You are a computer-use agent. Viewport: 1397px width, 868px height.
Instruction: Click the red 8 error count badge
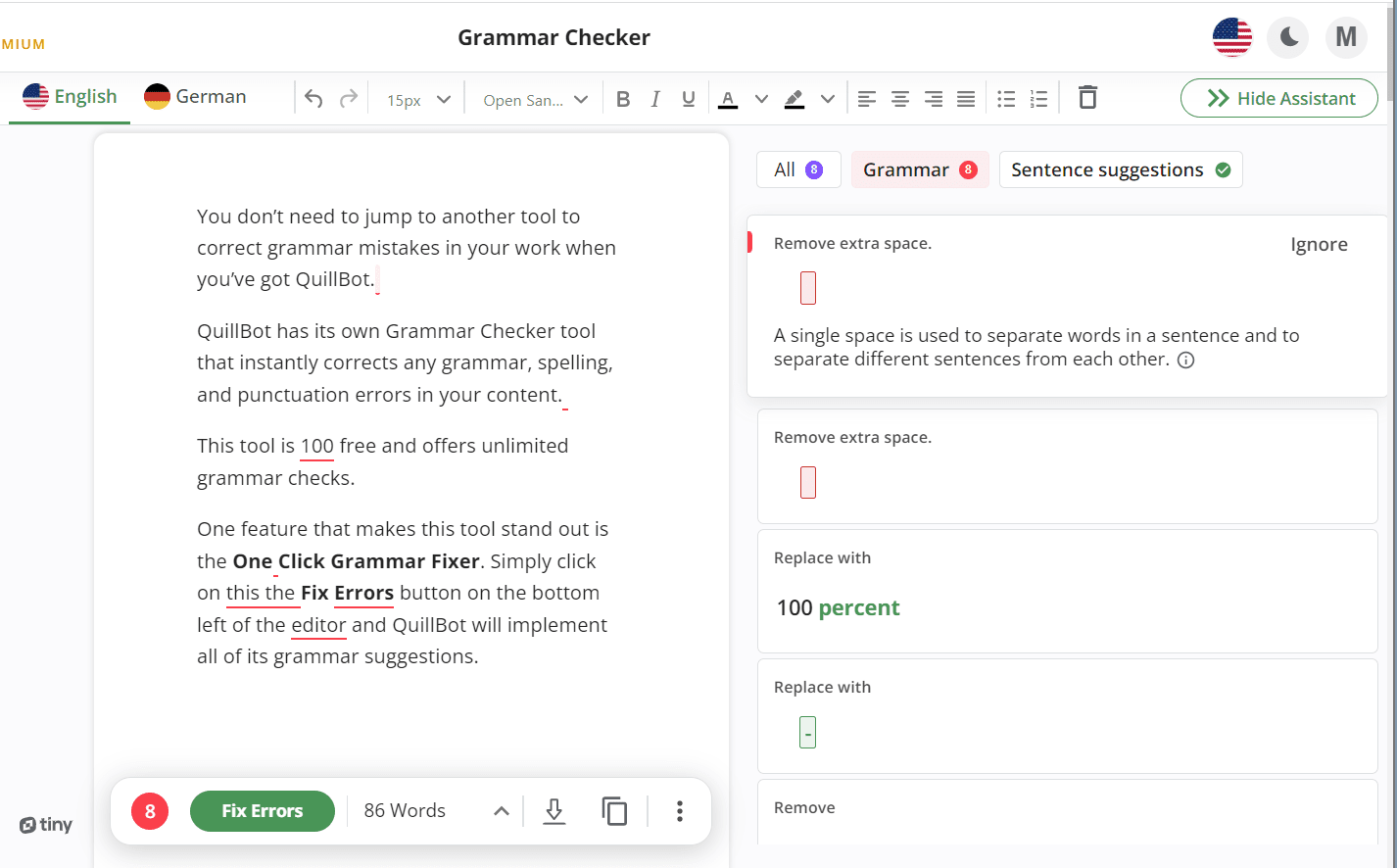(x=150, y=811)
